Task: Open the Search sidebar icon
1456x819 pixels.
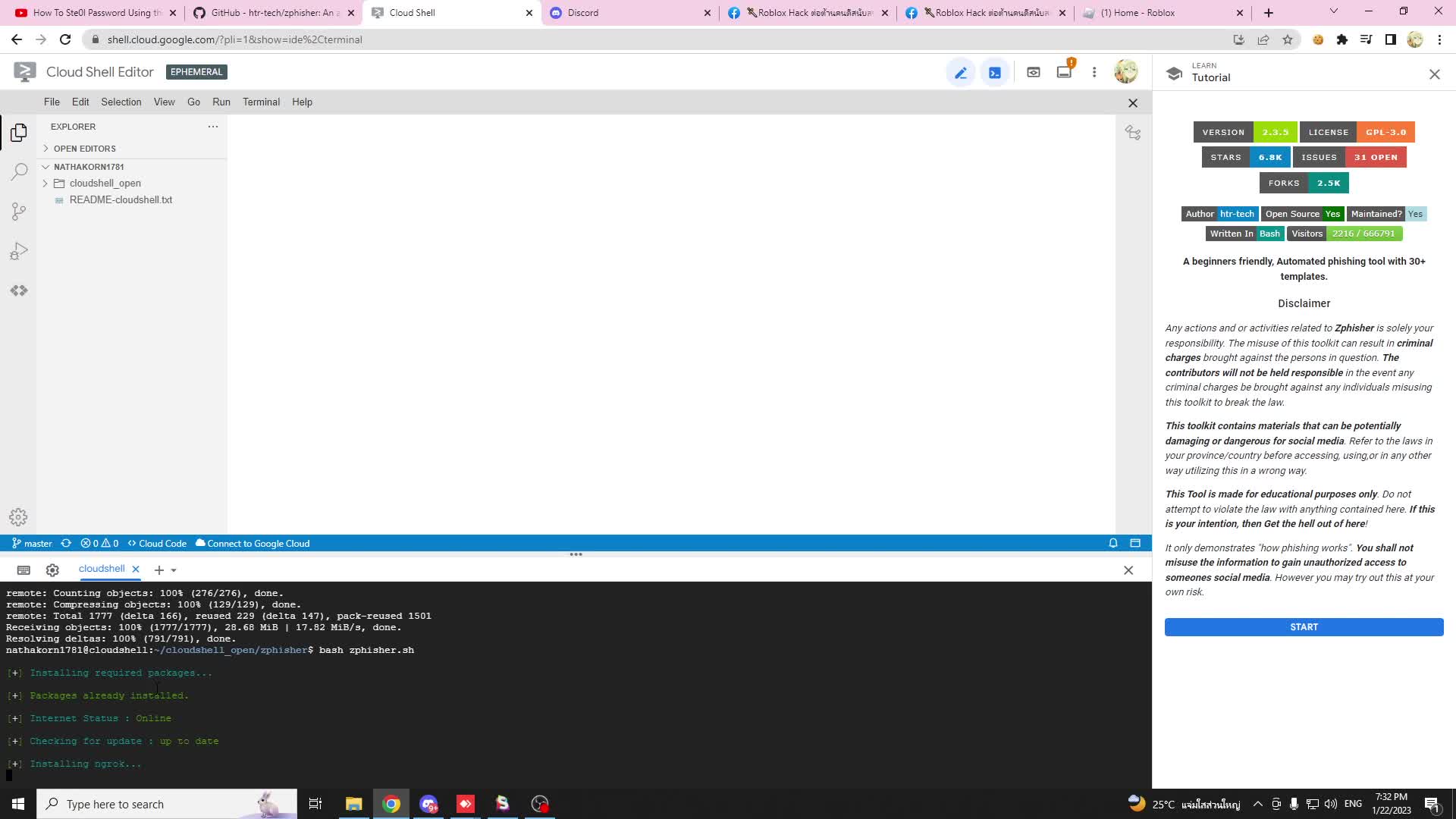Action: point(19,171)
